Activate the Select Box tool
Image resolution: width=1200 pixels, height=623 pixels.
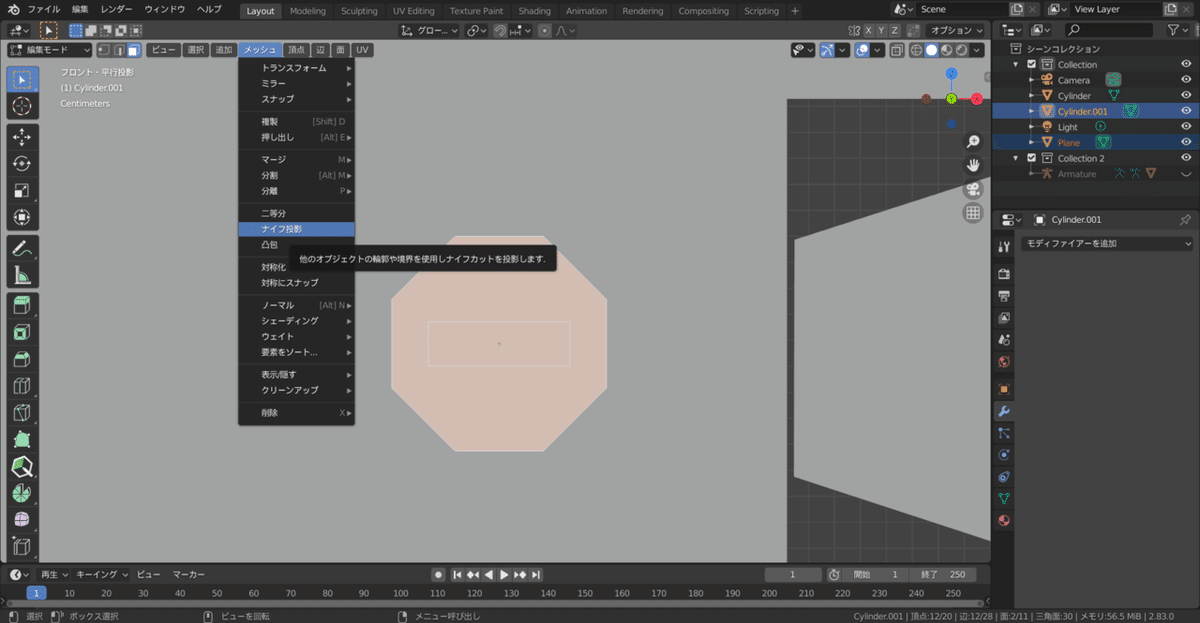click(22, 79)
